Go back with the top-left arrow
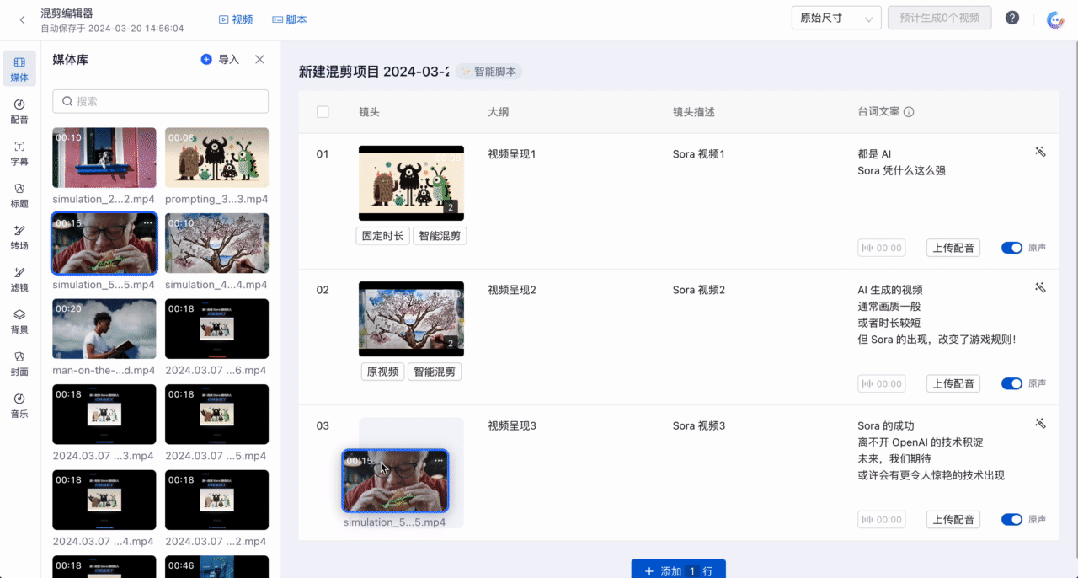Image resolution: width=1078 pixels, height=578 pixels. 22,20
